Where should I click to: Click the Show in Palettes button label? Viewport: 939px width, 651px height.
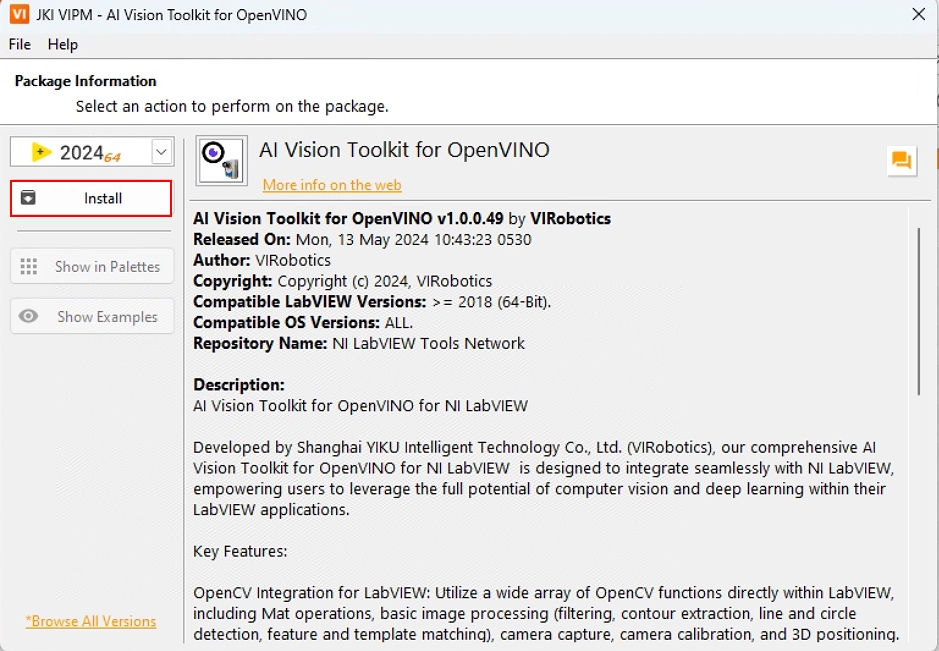pos(107,267)
